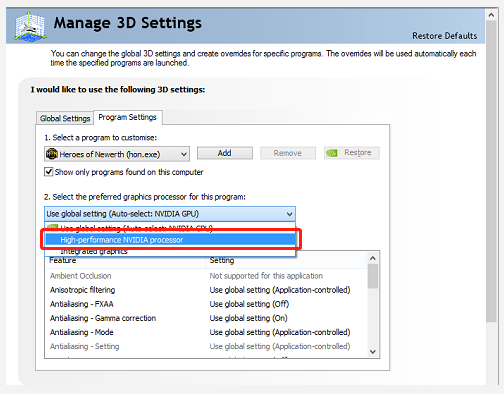Image resolution: width=504 pixels, height=394 pixels.
Task: Choose Integrated graphics option in list
Action: point(170,252)
